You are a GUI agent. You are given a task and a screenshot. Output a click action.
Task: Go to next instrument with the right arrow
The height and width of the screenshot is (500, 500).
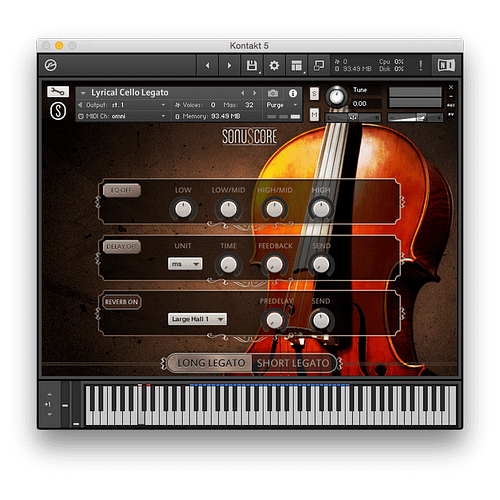(x=229, y=65)
